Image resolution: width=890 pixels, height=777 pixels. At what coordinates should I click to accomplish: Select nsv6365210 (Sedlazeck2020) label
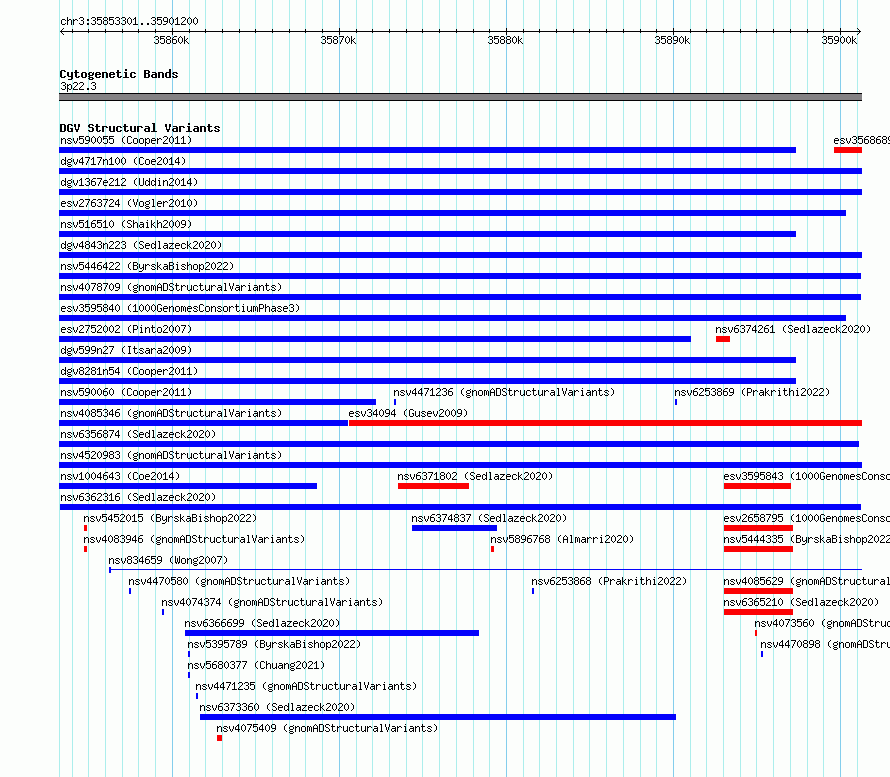click(x=801, y=602)
